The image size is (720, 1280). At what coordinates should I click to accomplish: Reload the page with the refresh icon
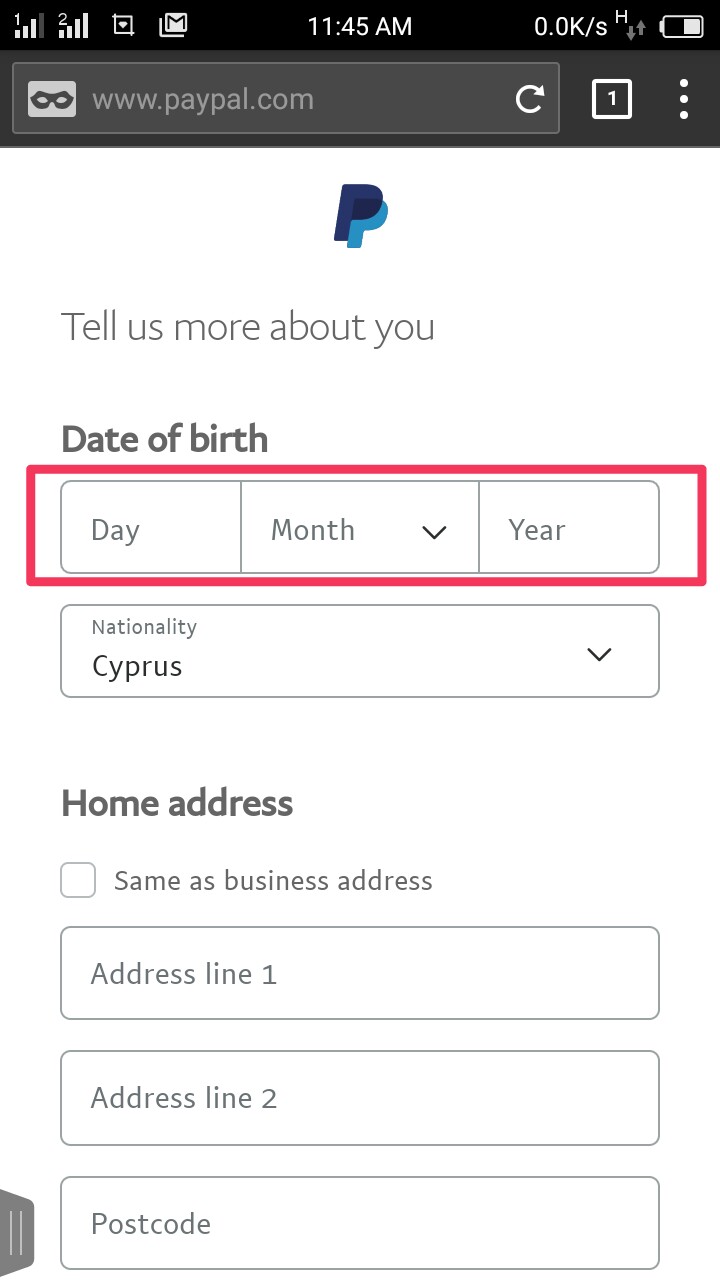point(529,99)
